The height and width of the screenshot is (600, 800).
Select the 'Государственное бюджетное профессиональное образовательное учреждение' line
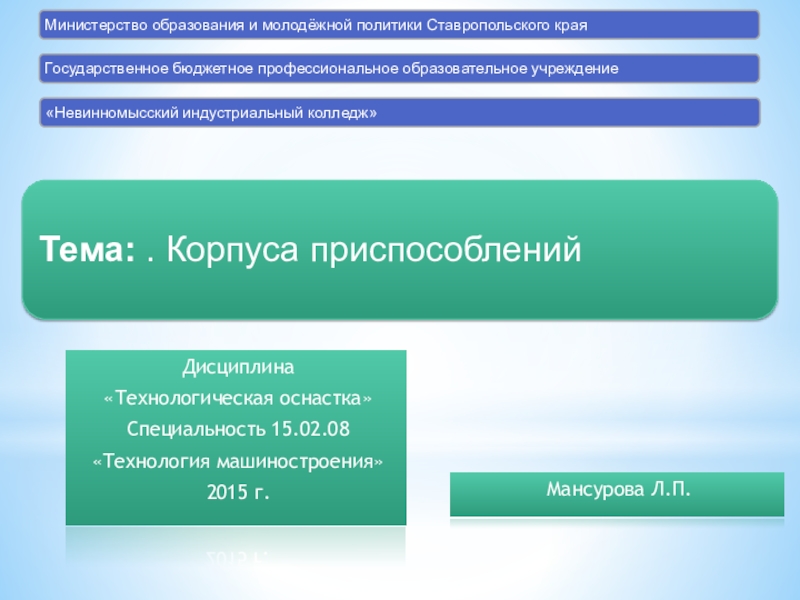[x=331, y=68]
